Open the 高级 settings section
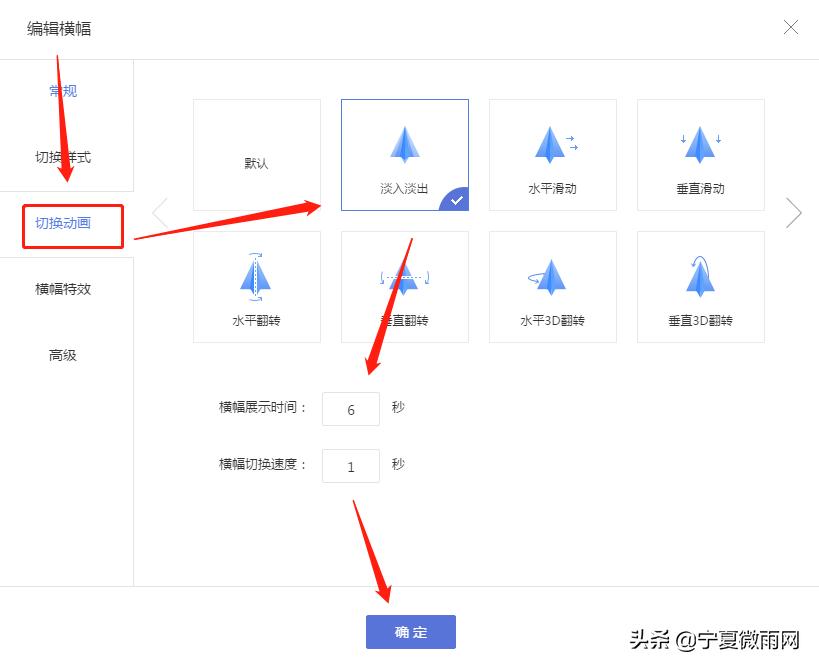This screenshot has height=669, width=819. 62,354
